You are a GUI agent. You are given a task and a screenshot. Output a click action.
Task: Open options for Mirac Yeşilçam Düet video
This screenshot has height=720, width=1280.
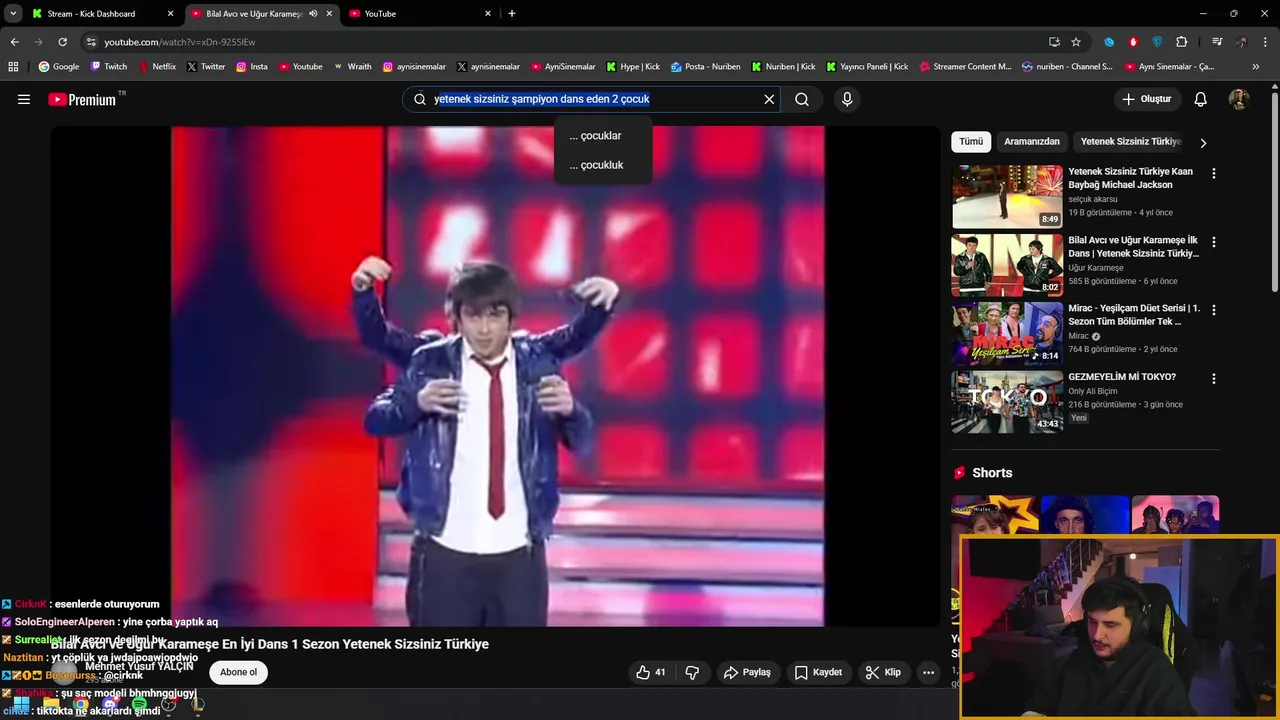pyautogui.click(x=1214, y=310)
